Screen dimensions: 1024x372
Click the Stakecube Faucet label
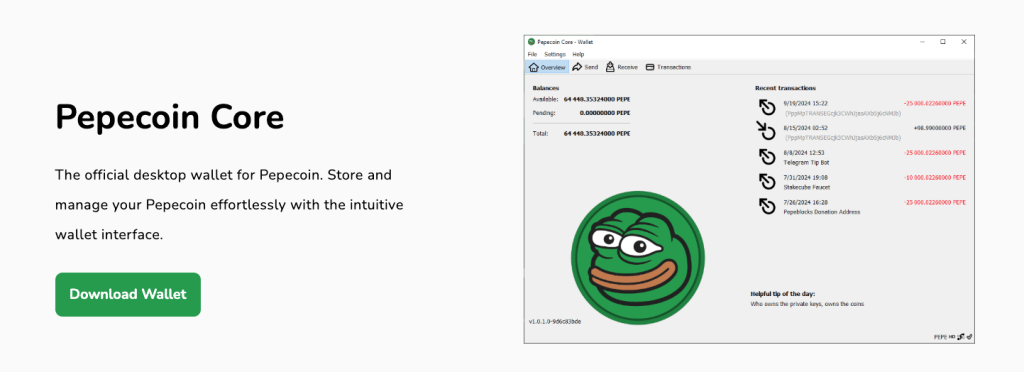(x=807, y=187)
